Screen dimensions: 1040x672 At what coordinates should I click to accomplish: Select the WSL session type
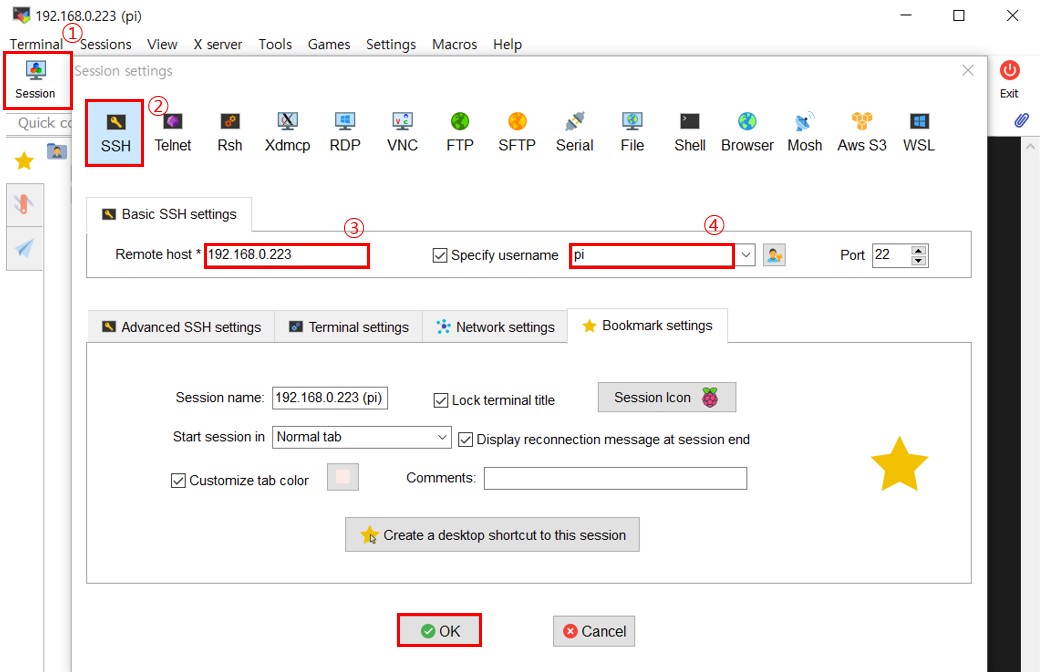pyautogui.click(x=919, y=133)
